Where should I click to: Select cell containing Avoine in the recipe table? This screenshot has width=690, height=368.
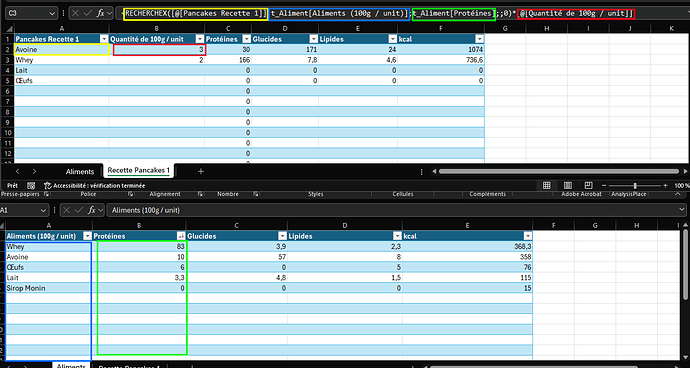click(x=62, y=50)
